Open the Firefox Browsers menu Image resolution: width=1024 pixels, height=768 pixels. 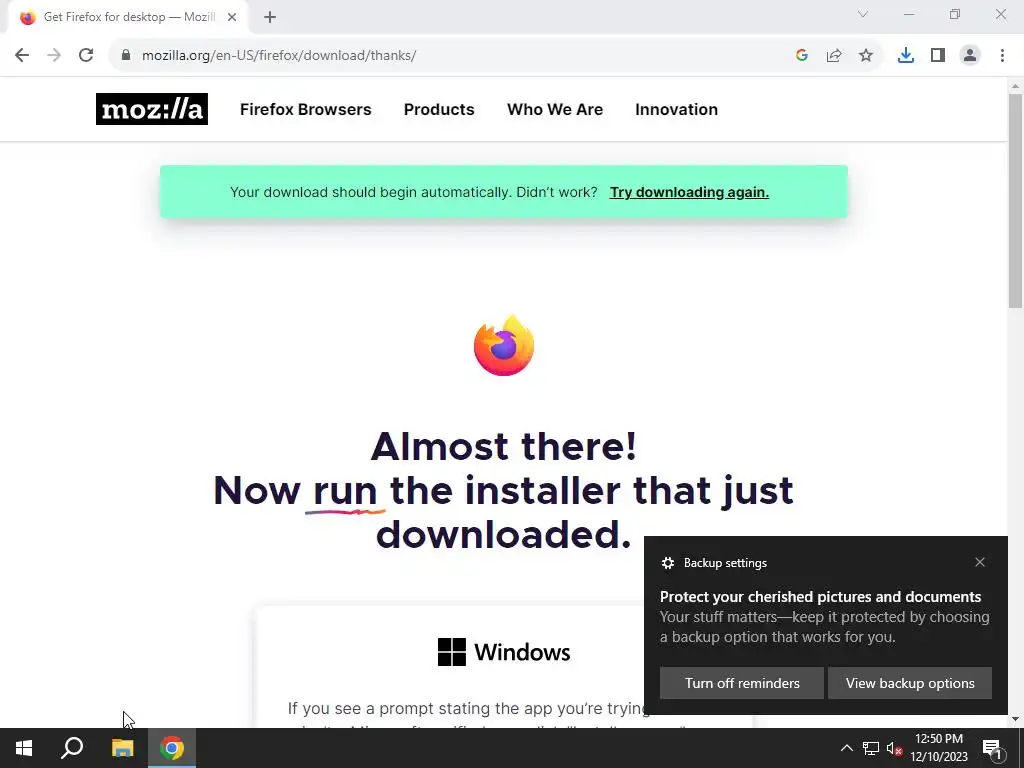pyautogui.click(x=306, y=109)
